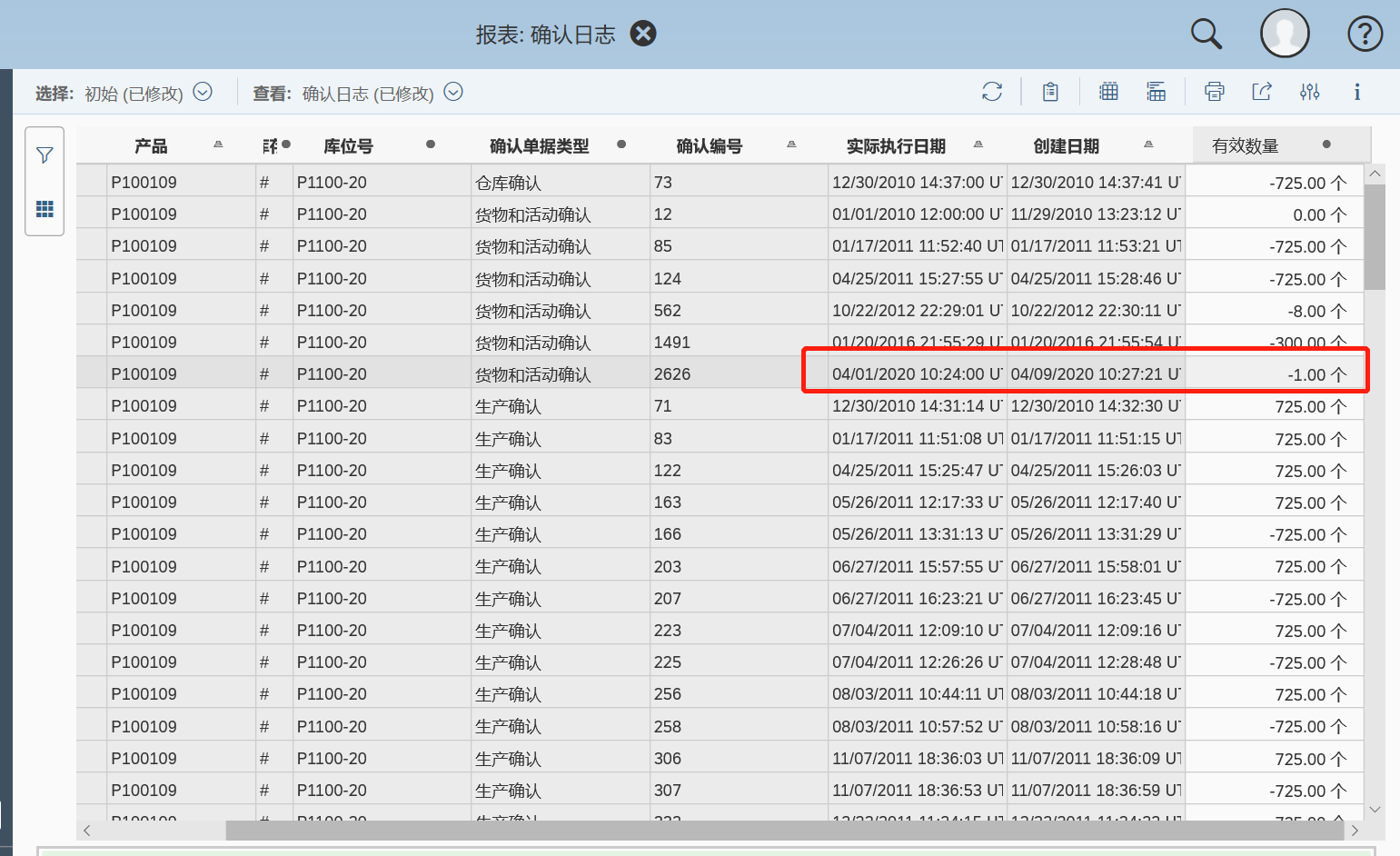The height and width of the screenshot is (856, 1400).
Task: Select the 有效数量 column header
Action: [1246, 146]
